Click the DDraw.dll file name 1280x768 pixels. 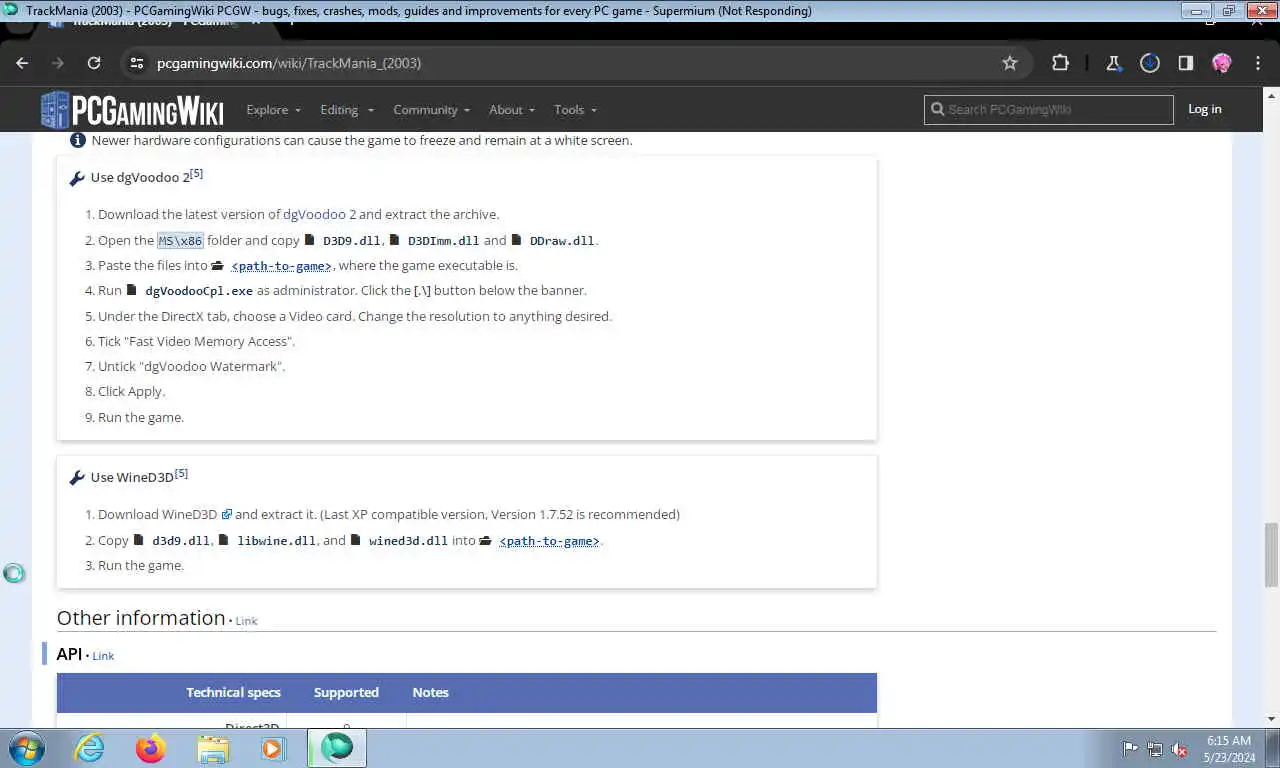pos(562,241)
